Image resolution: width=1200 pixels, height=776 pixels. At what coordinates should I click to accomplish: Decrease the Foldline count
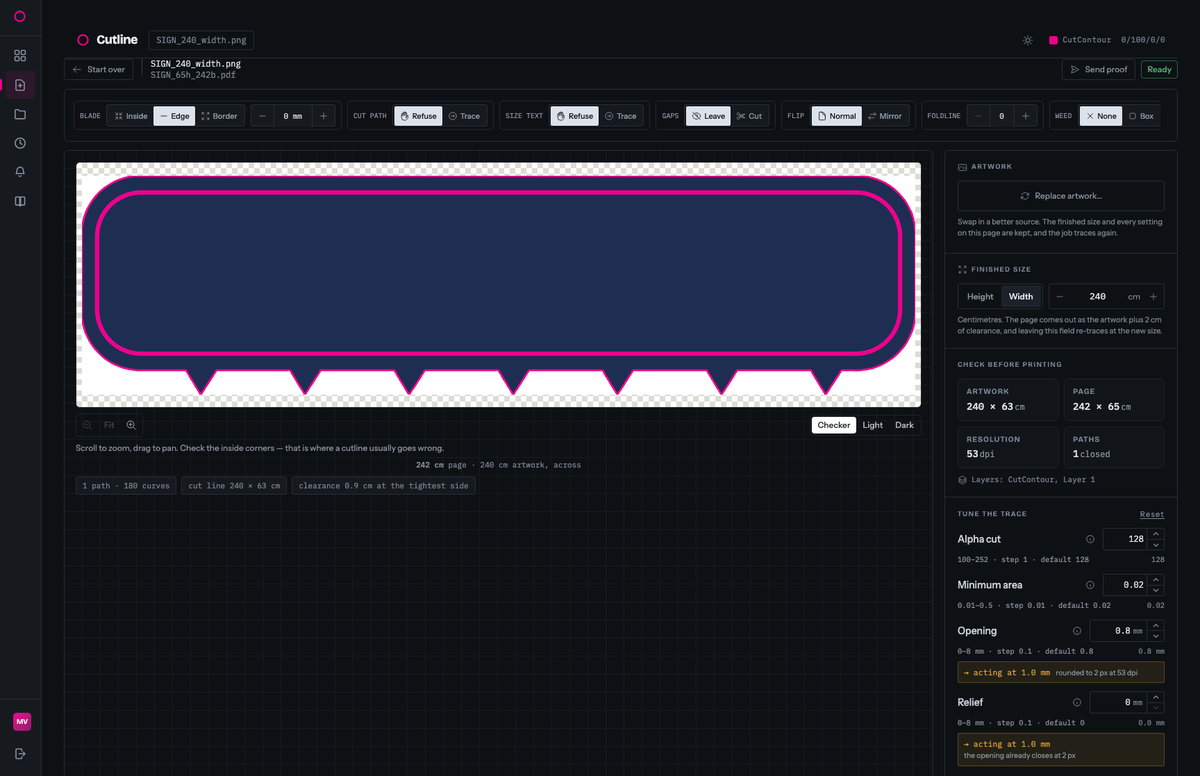979,116
